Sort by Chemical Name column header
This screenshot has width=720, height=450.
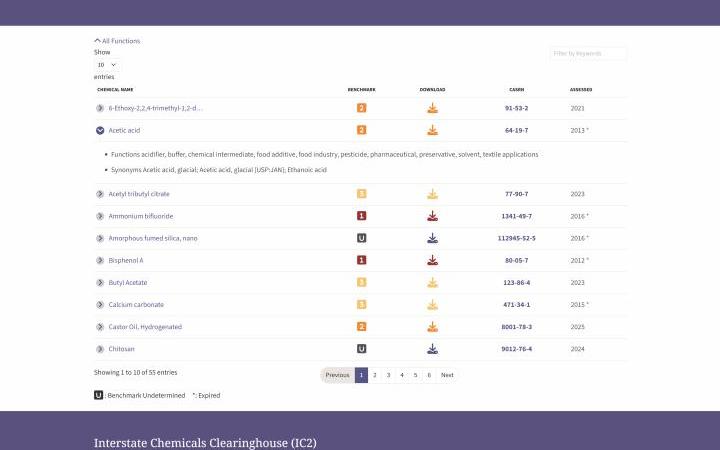[x=115, y=90]
